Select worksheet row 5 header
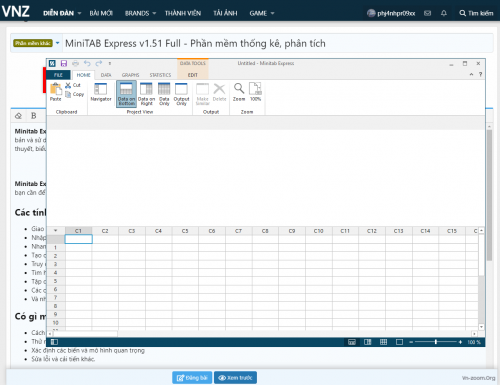 55,281
